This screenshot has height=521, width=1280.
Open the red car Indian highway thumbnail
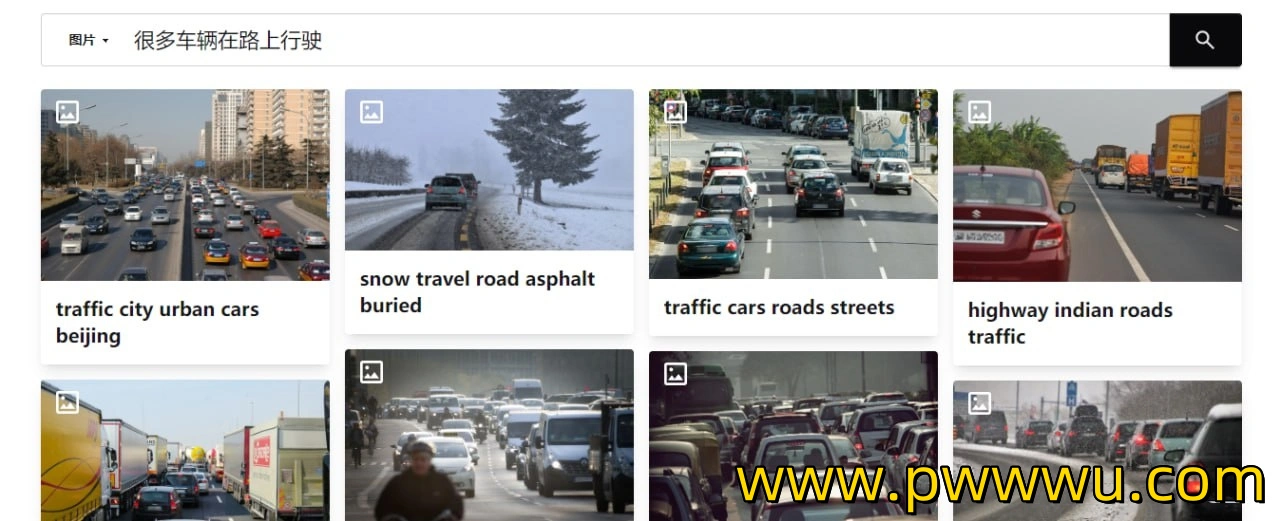tap(1097, 186)
